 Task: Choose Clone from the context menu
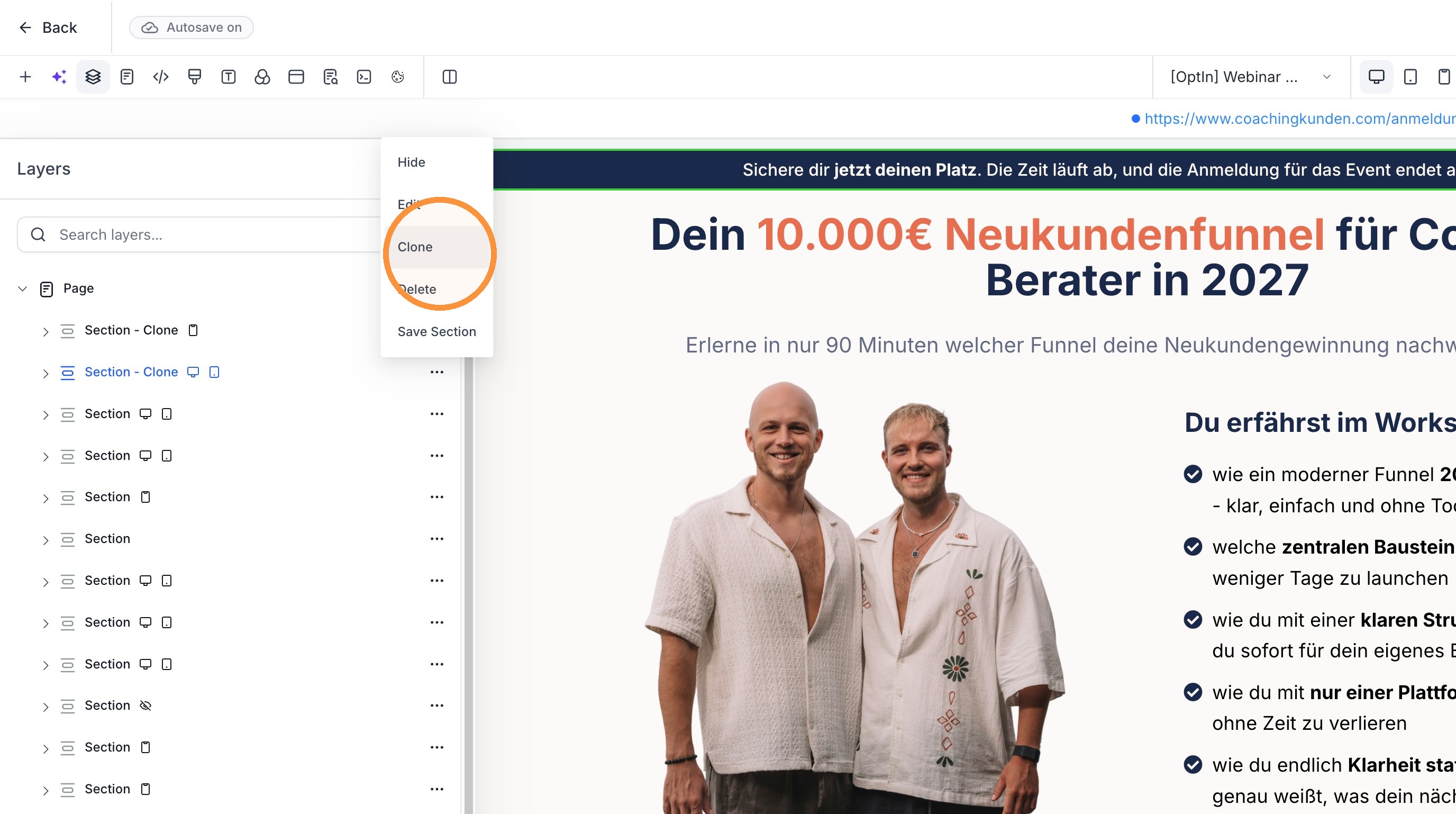click(x=436, y=247)
